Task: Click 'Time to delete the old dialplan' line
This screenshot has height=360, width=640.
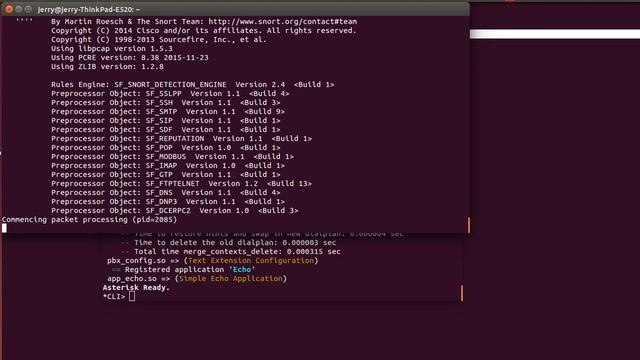Action: (x=229, y=243)
